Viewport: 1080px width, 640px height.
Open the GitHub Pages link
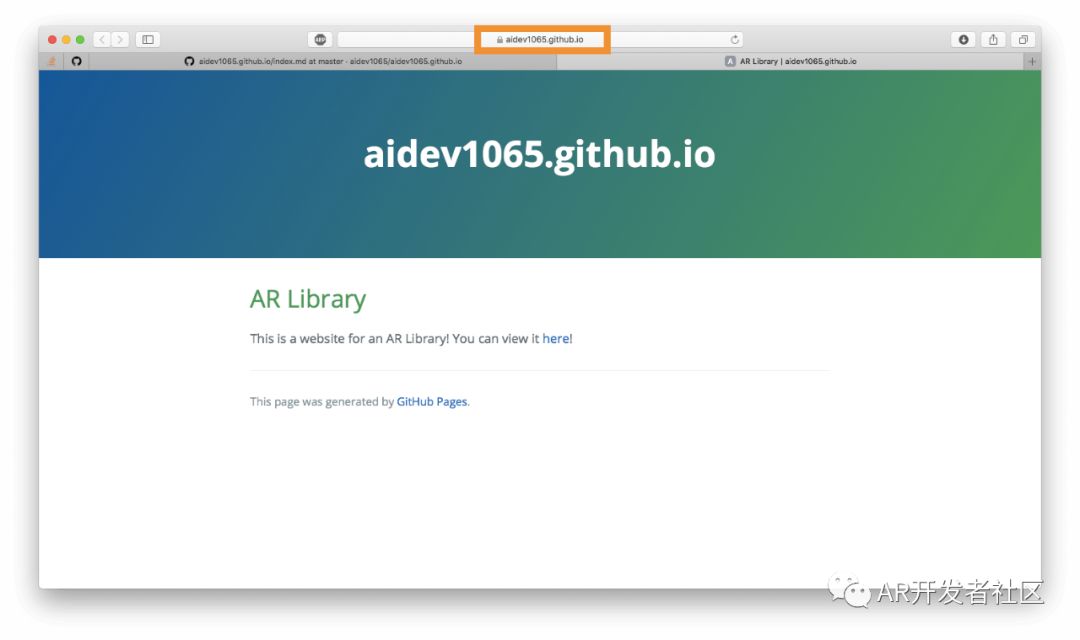[431, 402]
